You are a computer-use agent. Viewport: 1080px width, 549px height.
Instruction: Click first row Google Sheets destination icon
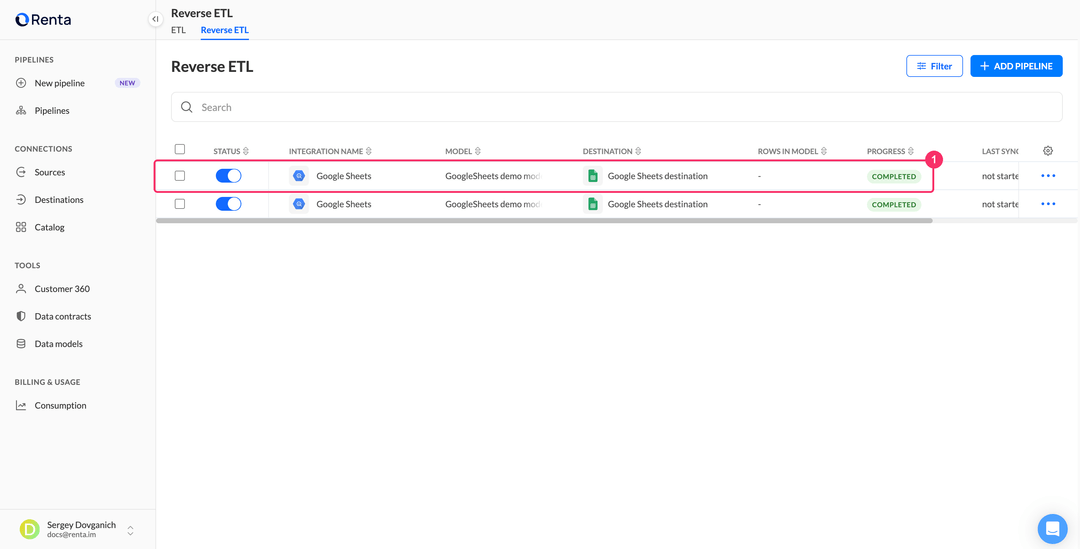(x=592, y=176)
